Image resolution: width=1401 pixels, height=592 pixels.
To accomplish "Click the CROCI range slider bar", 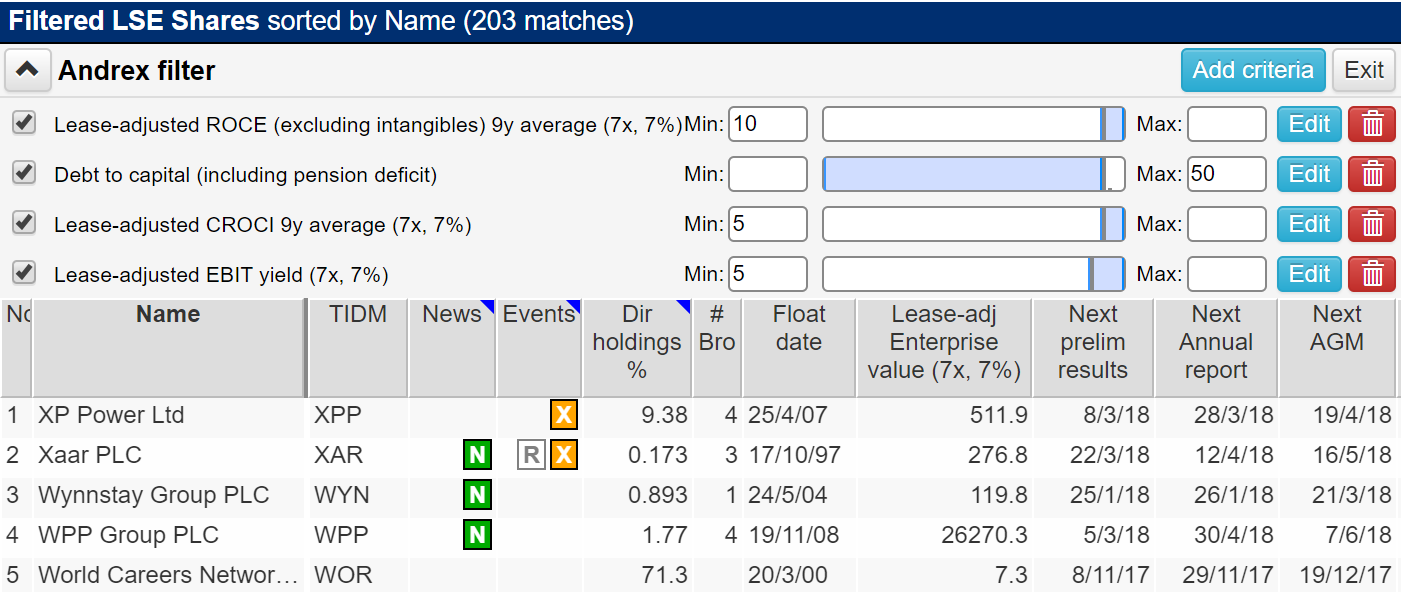I will 973,224.
